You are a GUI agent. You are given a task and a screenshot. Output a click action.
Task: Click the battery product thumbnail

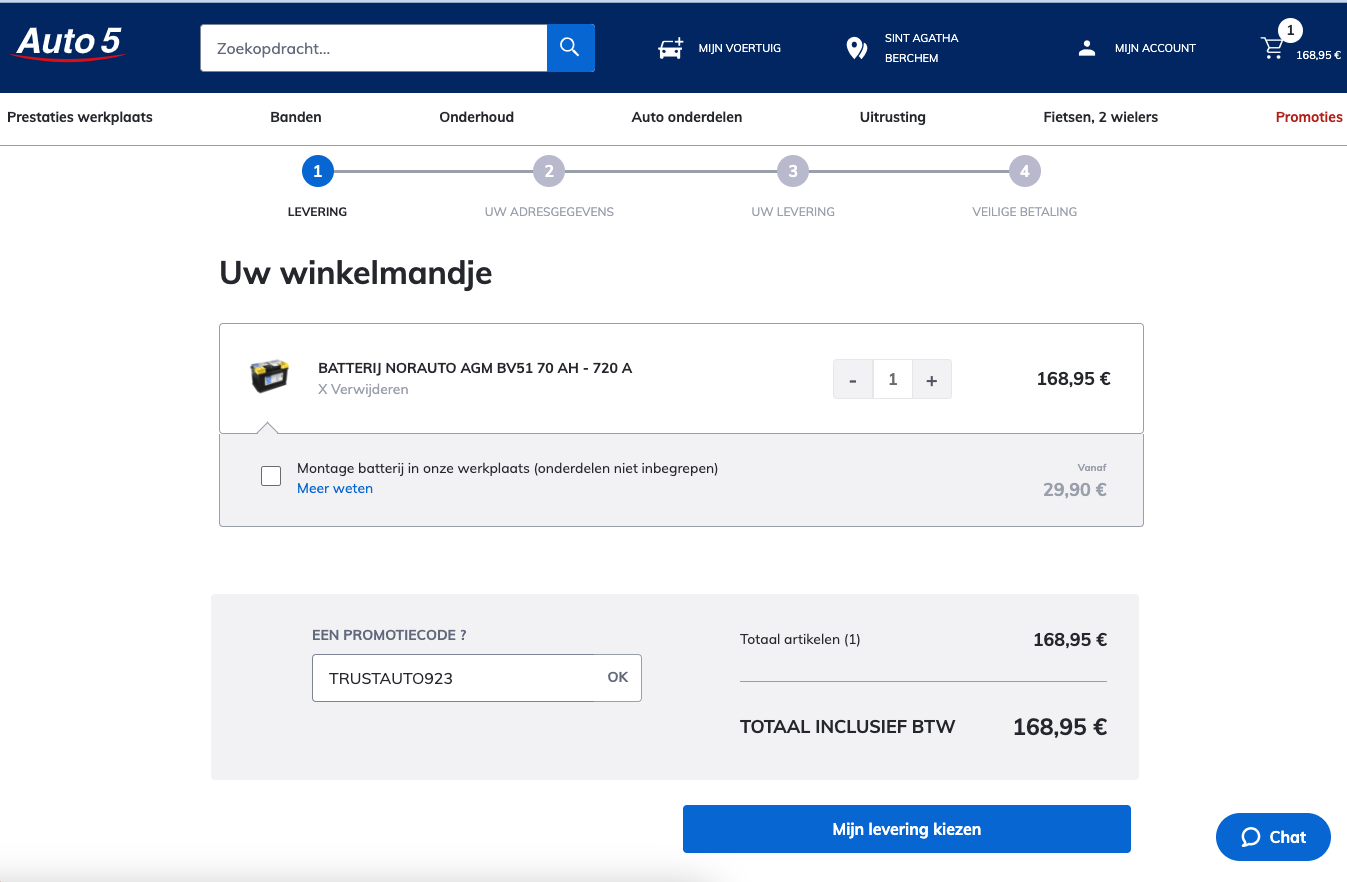tap(269, 376)
